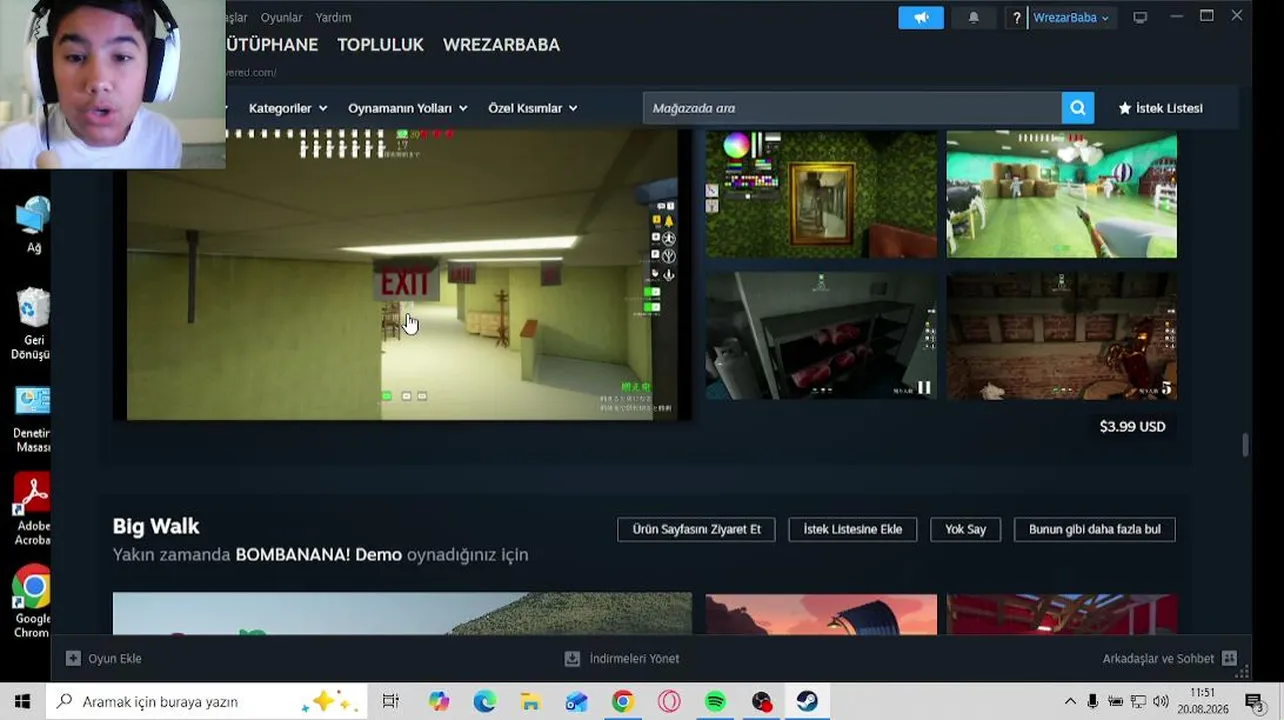The width and height of the screenshot is (1284, 720).
Task: Click the Big Walk game title
Action: click(156, 526)
